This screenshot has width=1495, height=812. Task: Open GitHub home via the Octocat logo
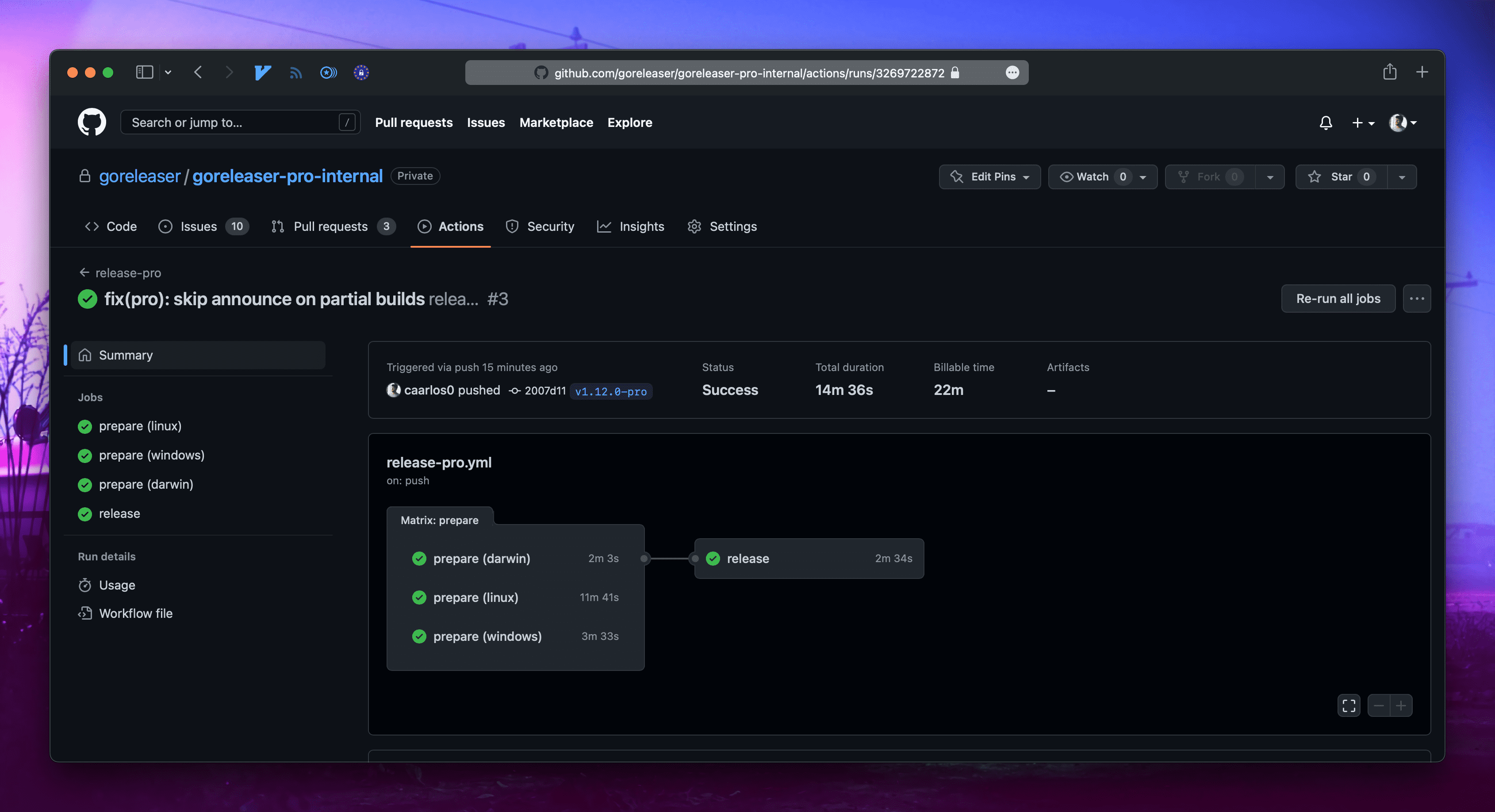tap(92, 122)
